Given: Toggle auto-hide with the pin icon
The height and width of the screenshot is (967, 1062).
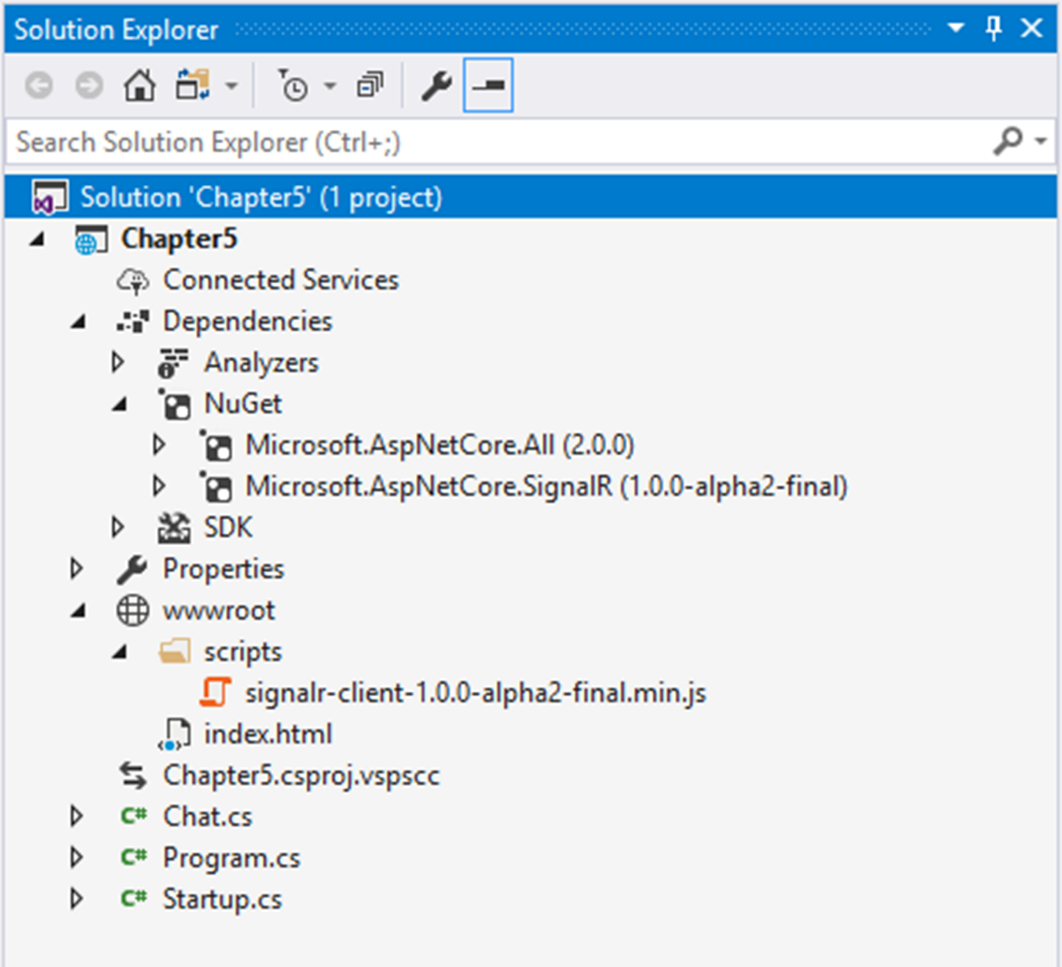Looking at the screenshot, I should point(993,28).
